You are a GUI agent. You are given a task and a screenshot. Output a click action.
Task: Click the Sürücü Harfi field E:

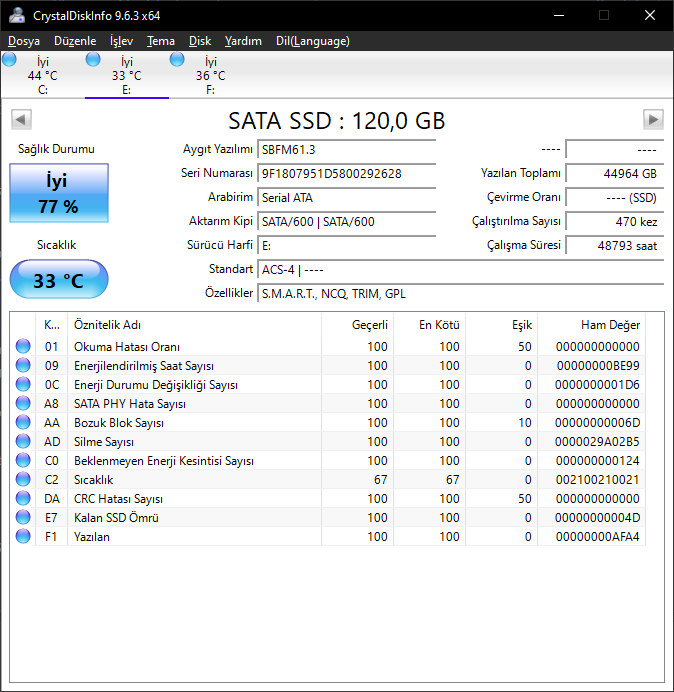(x=346, y=245)
